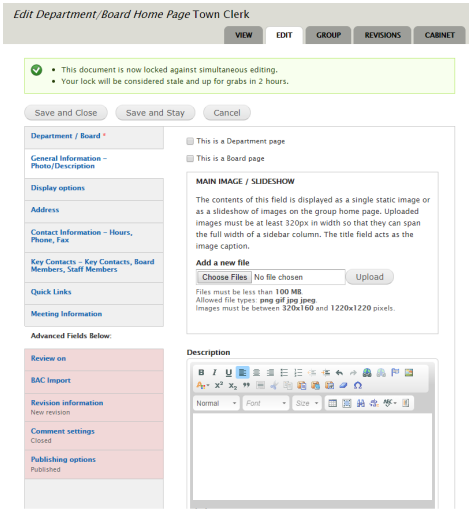Open General Information – Photo/Description tab

point(94,163)
